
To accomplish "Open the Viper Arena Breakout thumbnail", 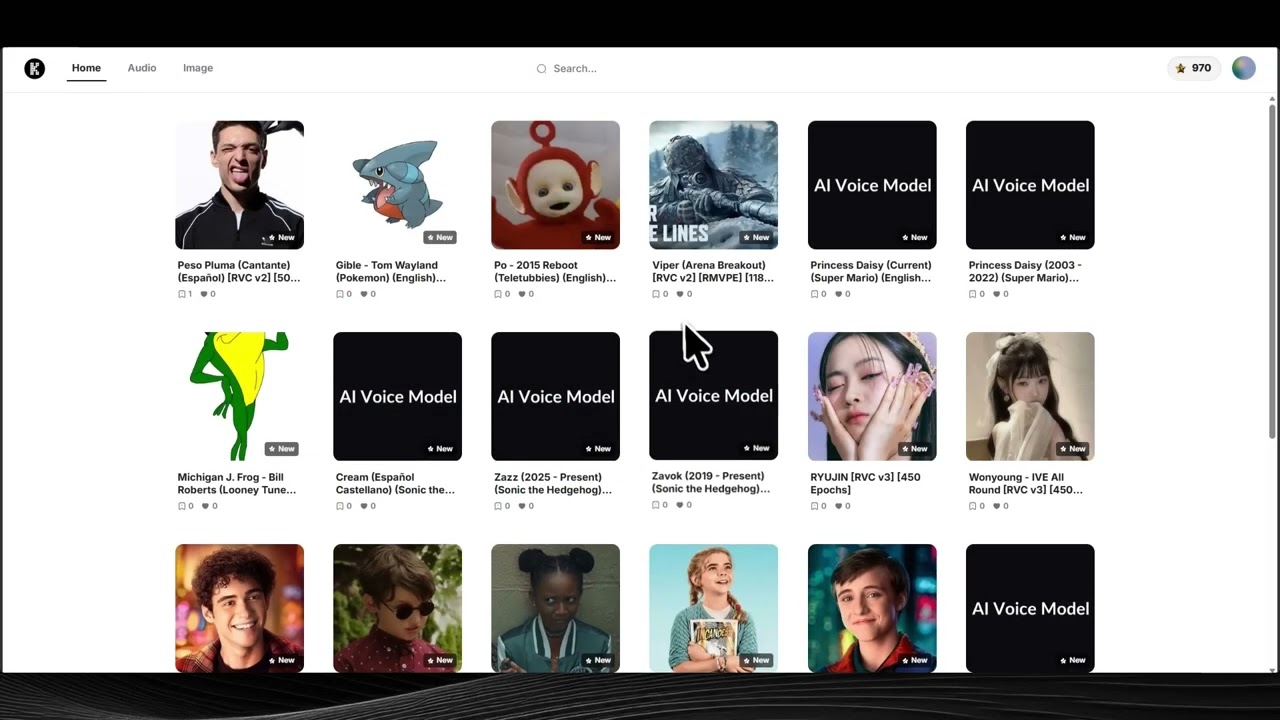I will tap(713, 185).
